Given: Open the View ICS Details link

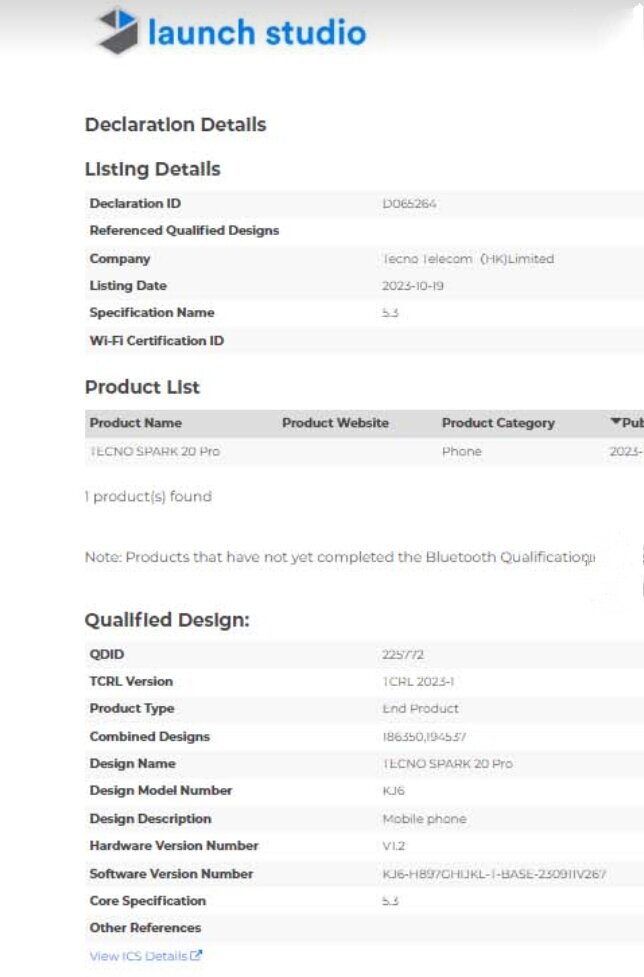Looking at the screenshot, I should (139, 956).
